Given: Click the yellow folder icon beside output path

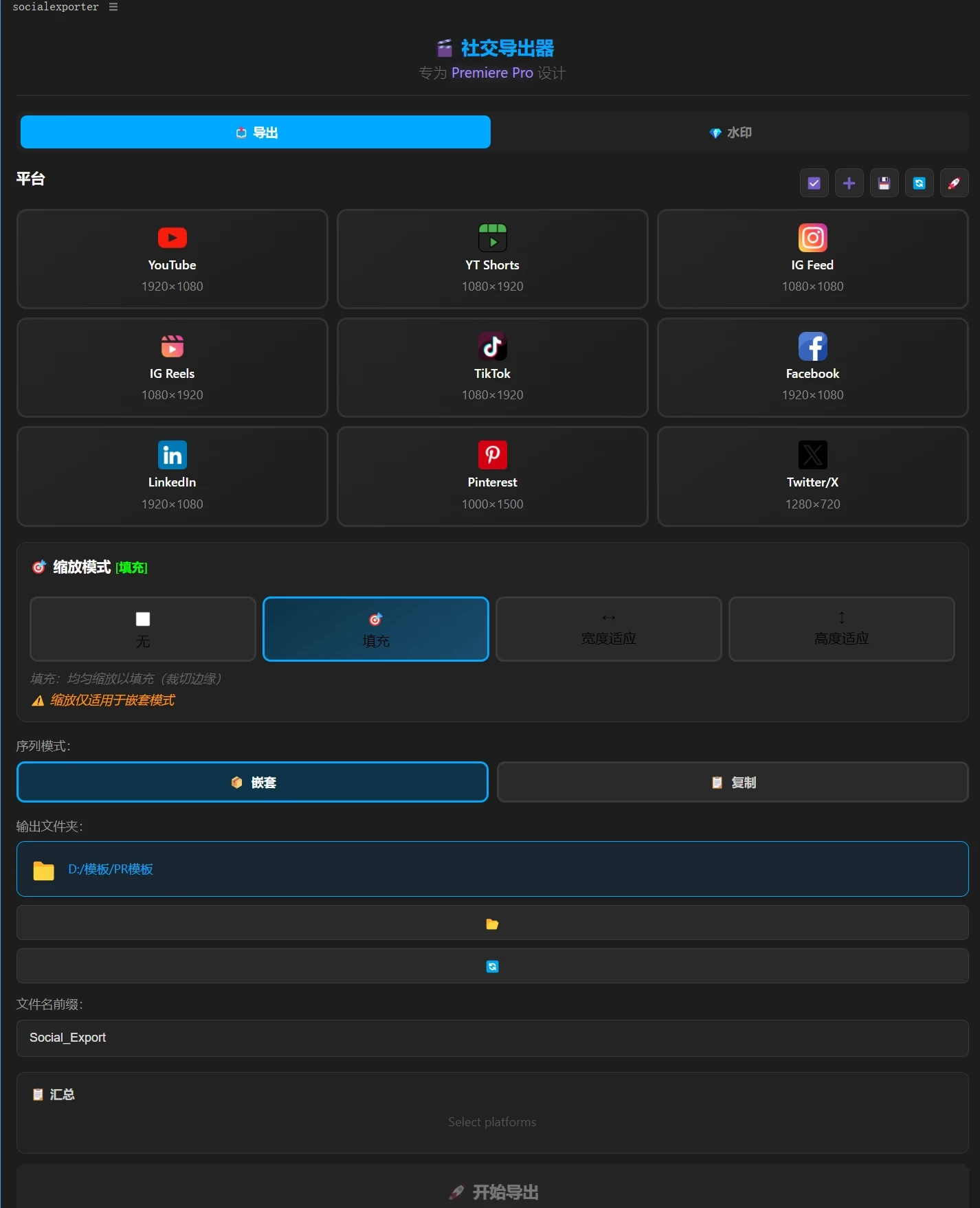Looking at the screenshot, I should [44, 871].
